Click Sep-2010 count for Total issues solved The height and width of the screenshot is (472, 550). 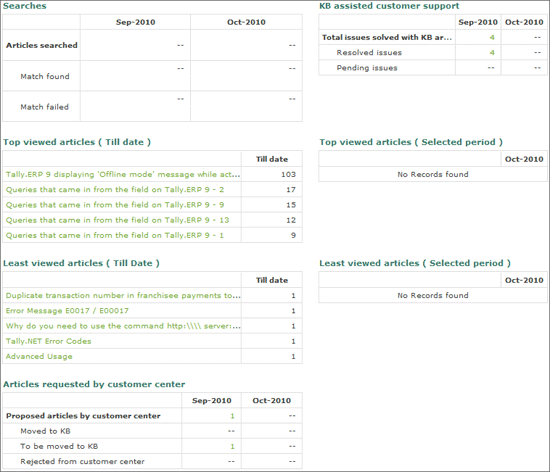point(492,37)
